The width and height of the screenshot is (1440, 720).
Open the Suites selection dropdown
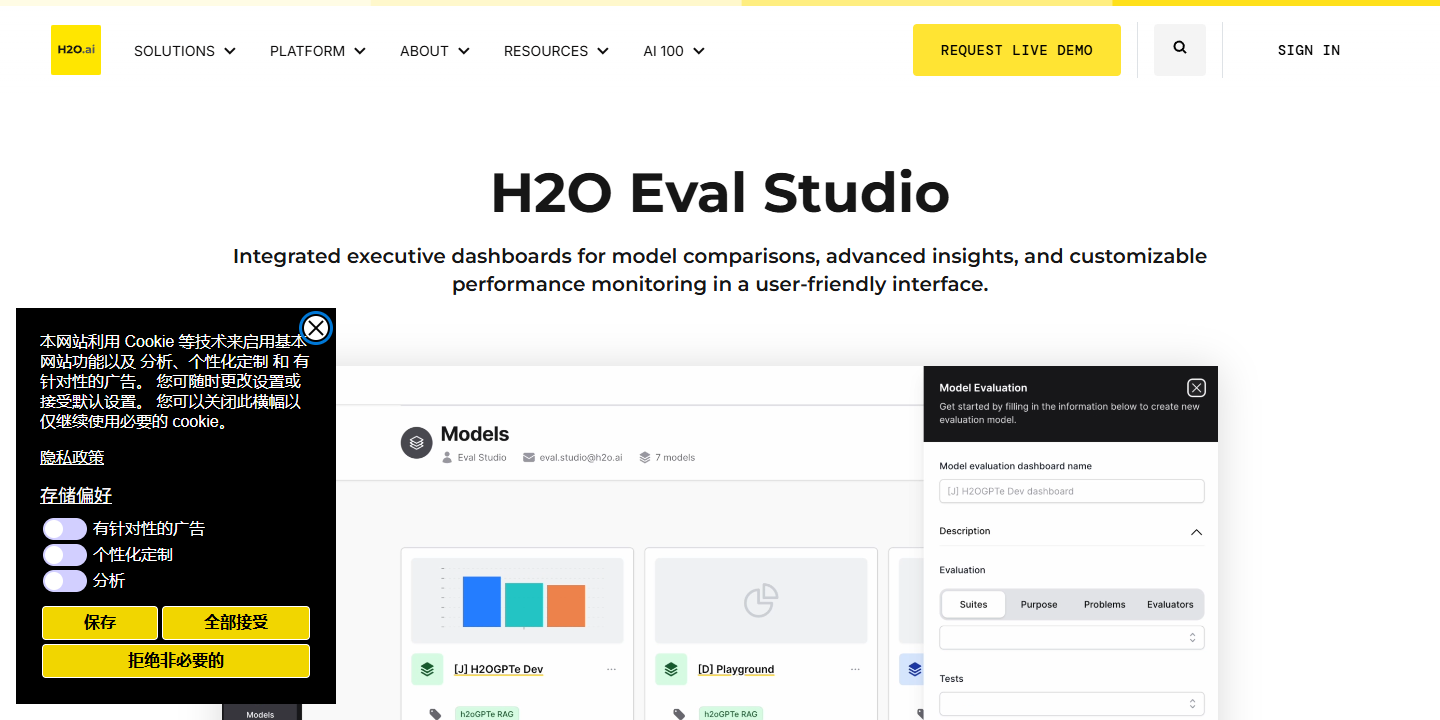click(1072, 638)
